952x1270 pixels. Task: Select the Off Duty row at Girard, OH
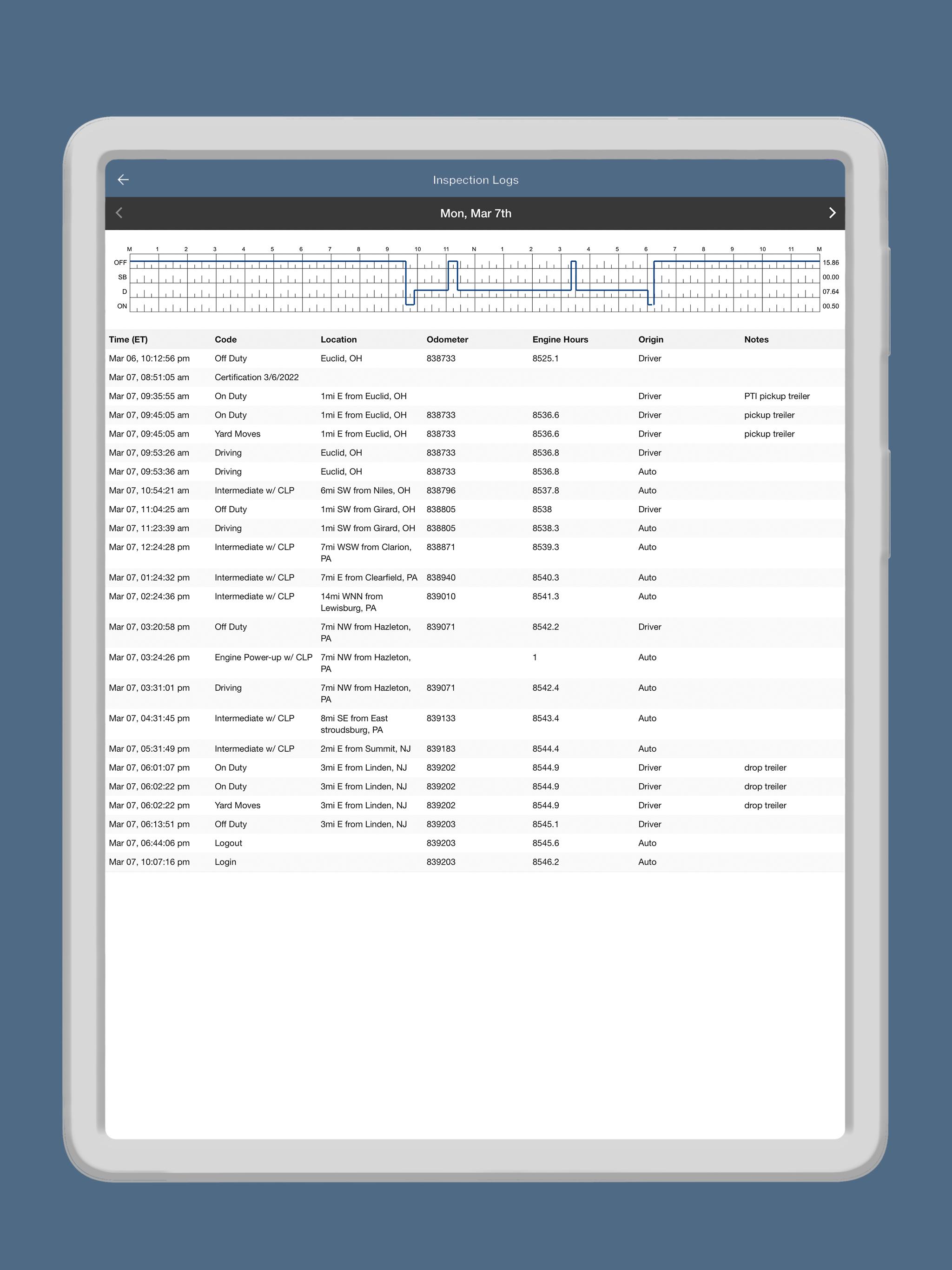coord(230,509)
